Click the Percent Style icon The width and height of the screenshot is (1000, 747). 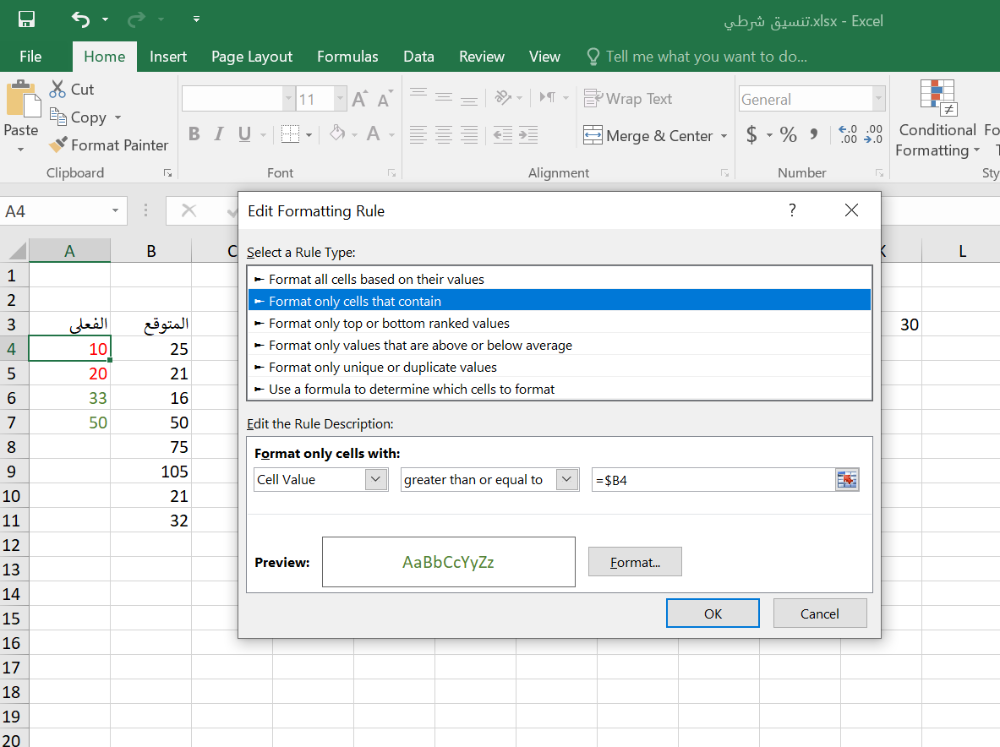pos(788,135)
